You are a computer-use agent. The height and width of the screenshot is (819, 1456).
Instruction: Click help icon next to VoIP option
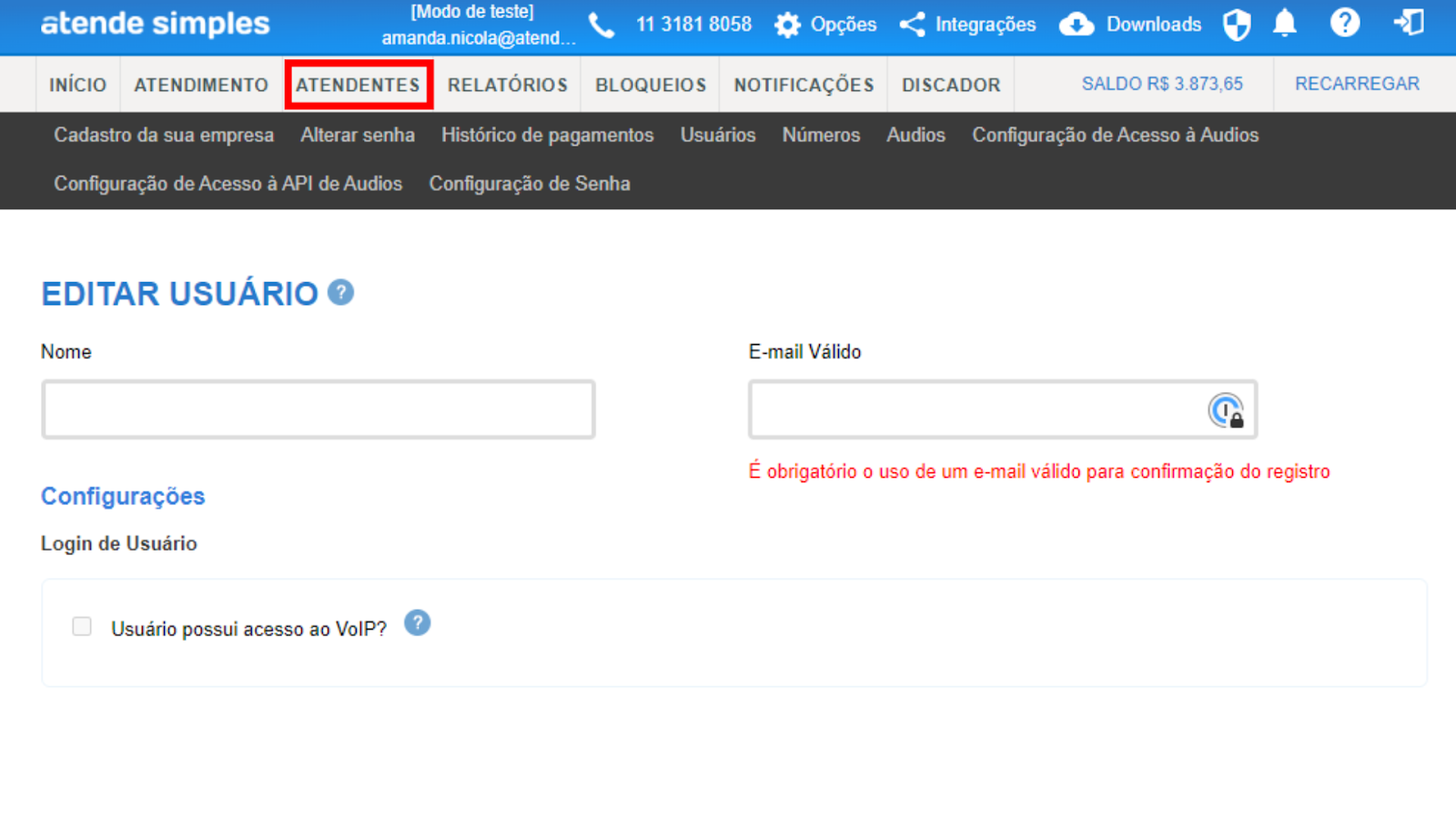click(x=417, y=623)
